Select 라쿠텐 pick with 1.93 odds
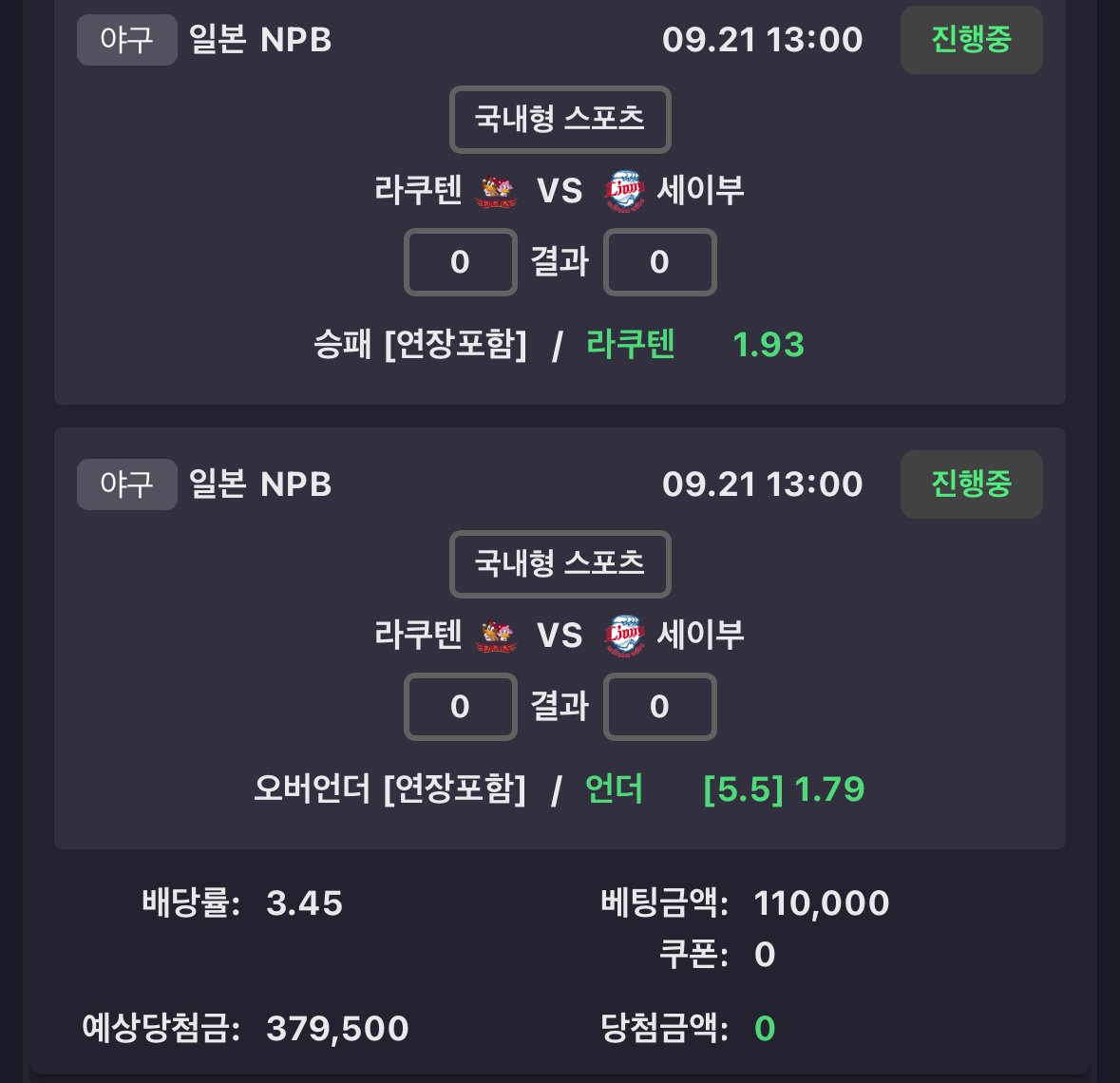The height and width of the screenshot is (1083, 1120). pos(695,344)
